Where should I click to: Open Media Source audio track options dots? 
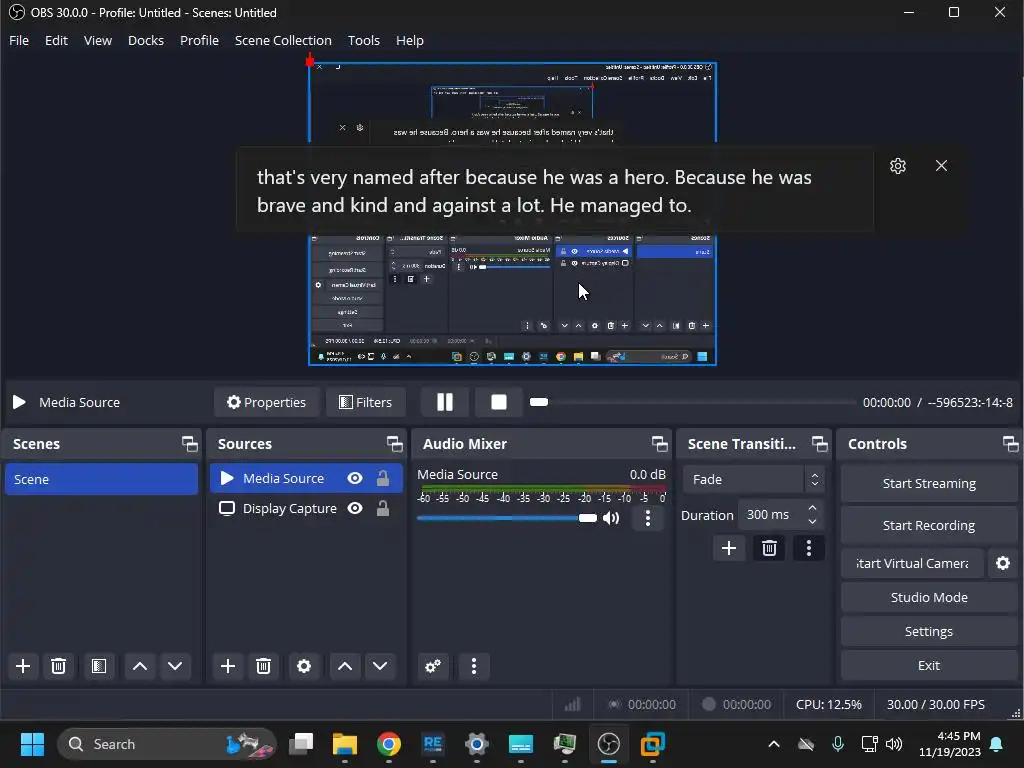coord(648,519)
